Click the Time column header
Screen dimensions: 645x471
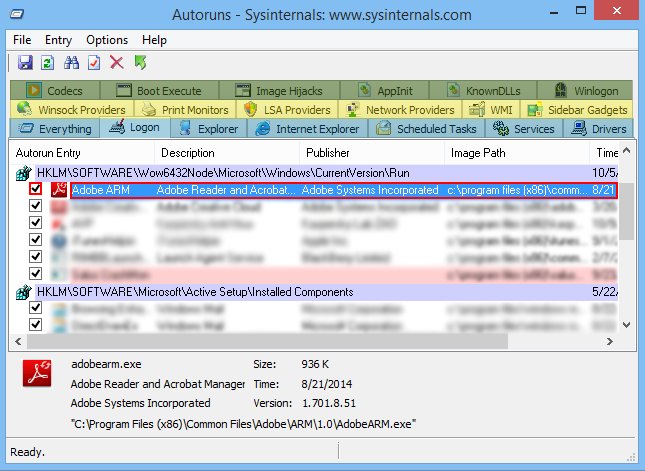tap(604, 153)
